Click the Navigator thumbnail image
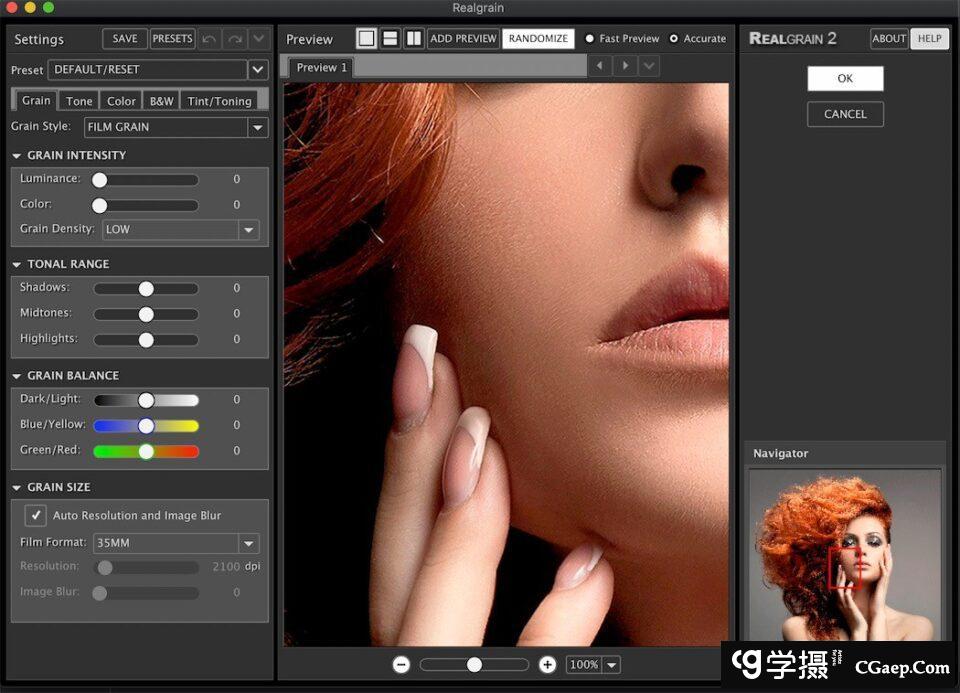The width and height of the screenshot is (960, 693). coord(845,555)
